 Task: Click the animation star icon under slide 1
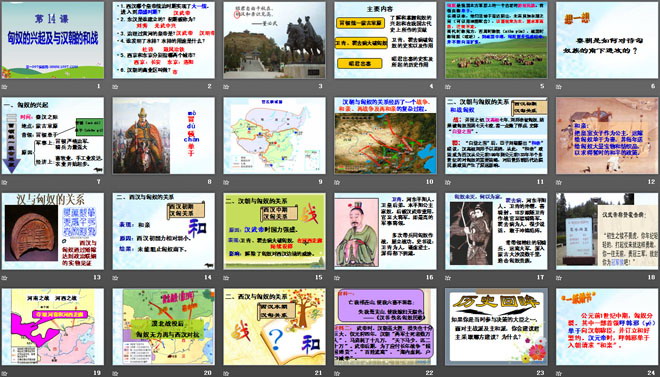[x=4, y=87]
